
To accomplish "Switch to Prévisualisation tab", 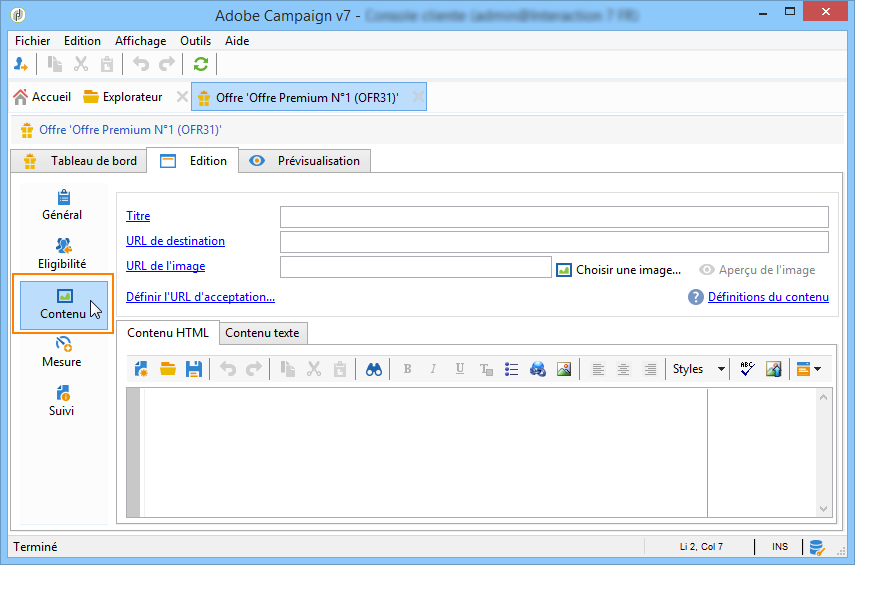I will [304, 161].
